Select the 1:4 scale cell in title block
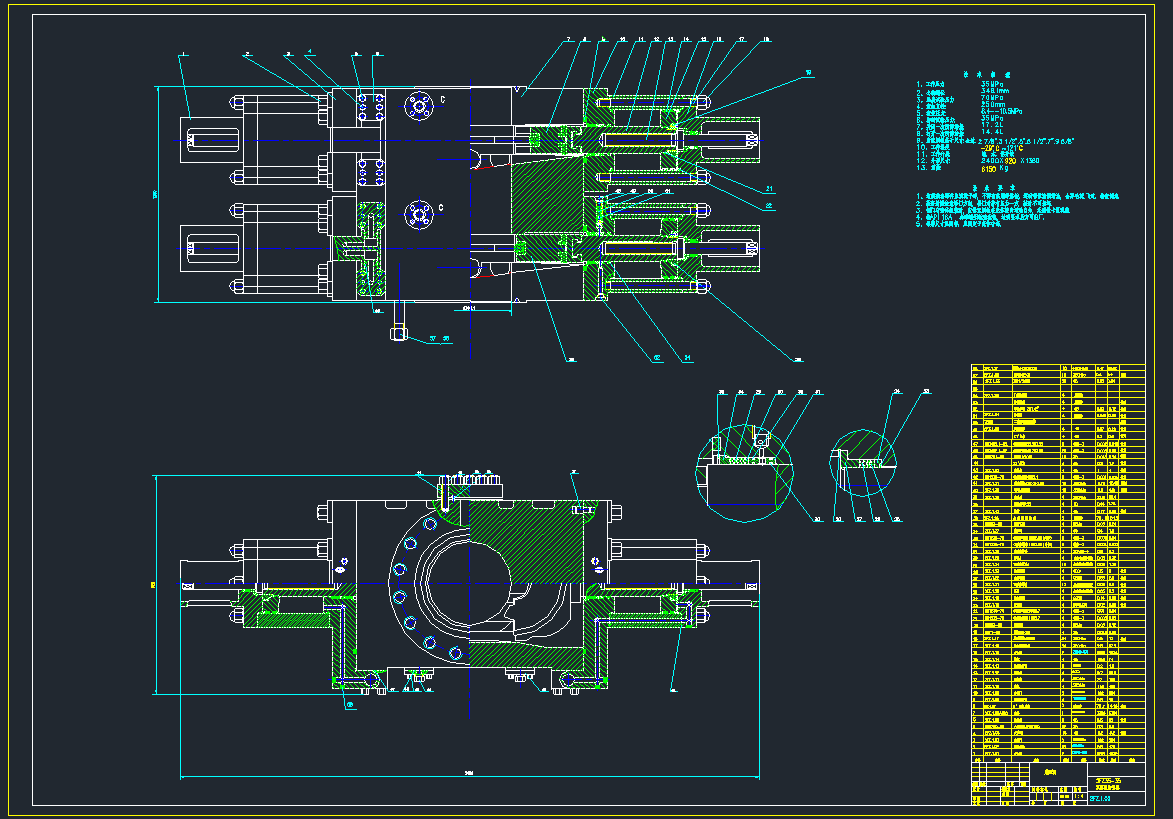This screenshot has height=819, width=1173. point(1079,797)
